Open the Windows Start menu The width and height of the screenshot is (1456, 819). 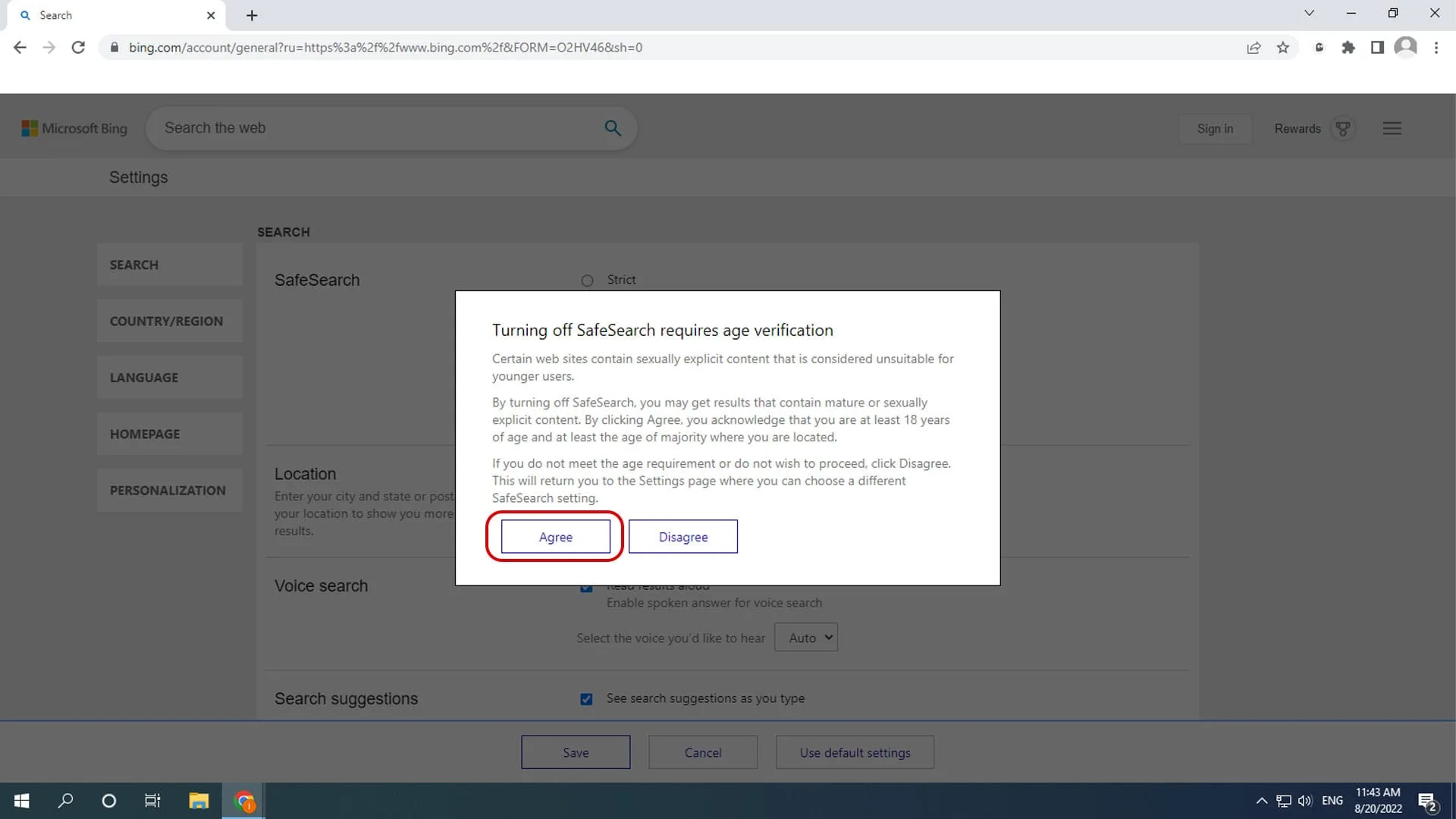click(x=22, y=801)
